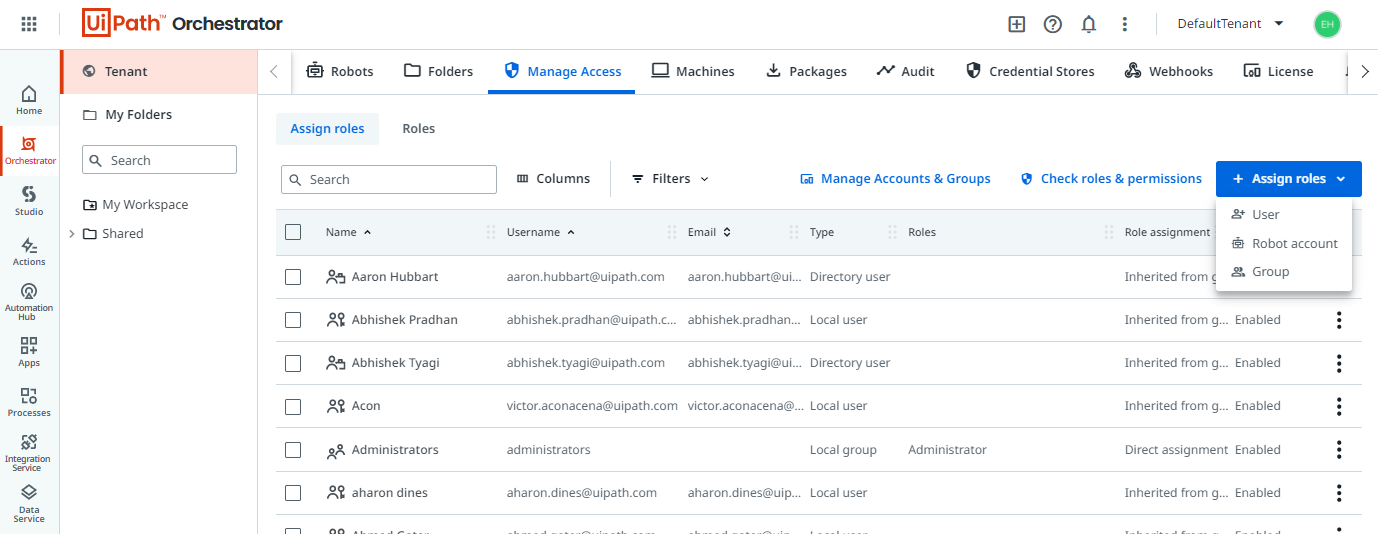
Task: Open the app launcher grid icon
Action: point(29,24)
